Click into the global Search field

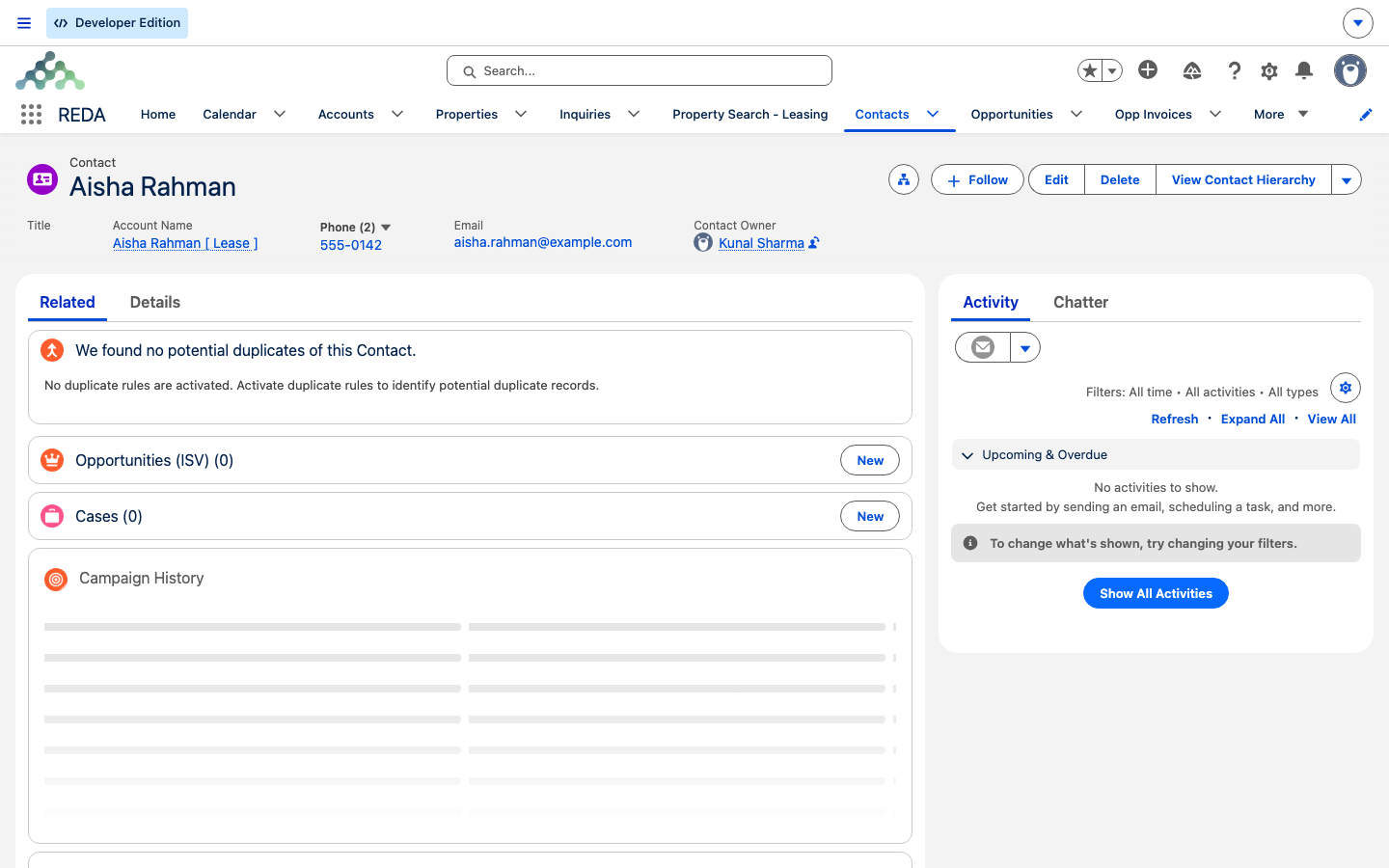[640, 70]
